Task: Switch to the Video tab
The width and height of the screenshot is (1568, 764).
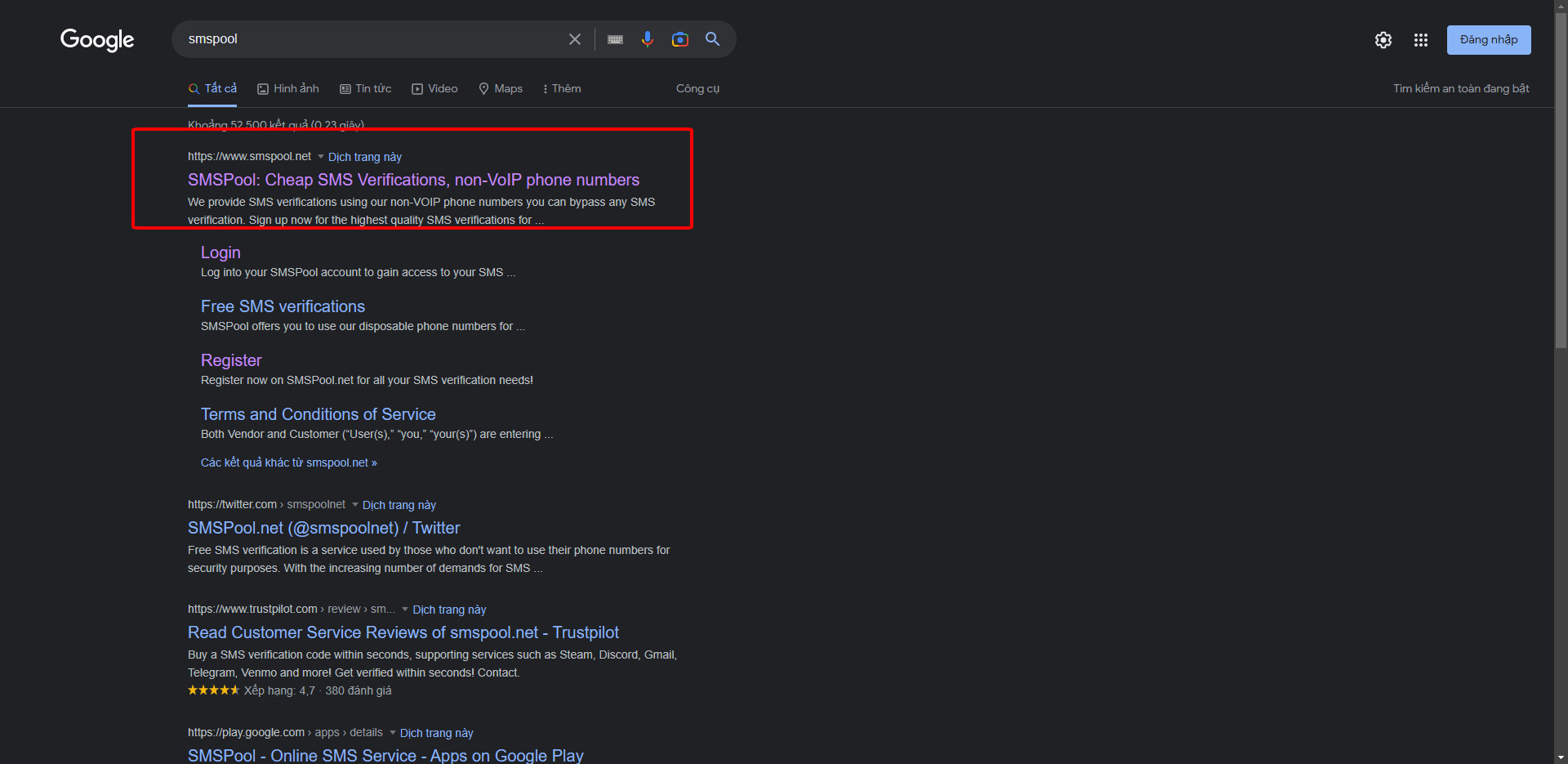Action: point(434,88)
